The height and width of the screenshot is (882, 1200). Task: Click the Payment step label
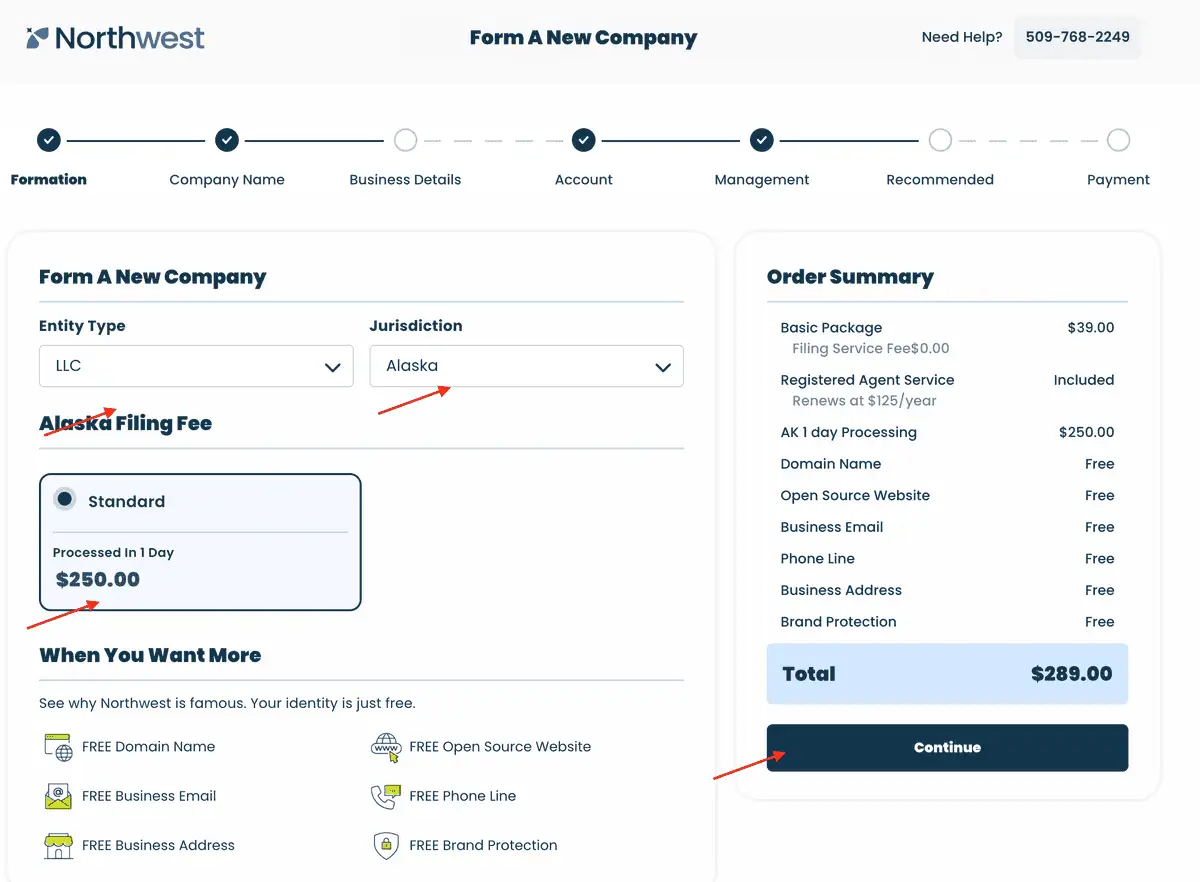pos(1119,180)
